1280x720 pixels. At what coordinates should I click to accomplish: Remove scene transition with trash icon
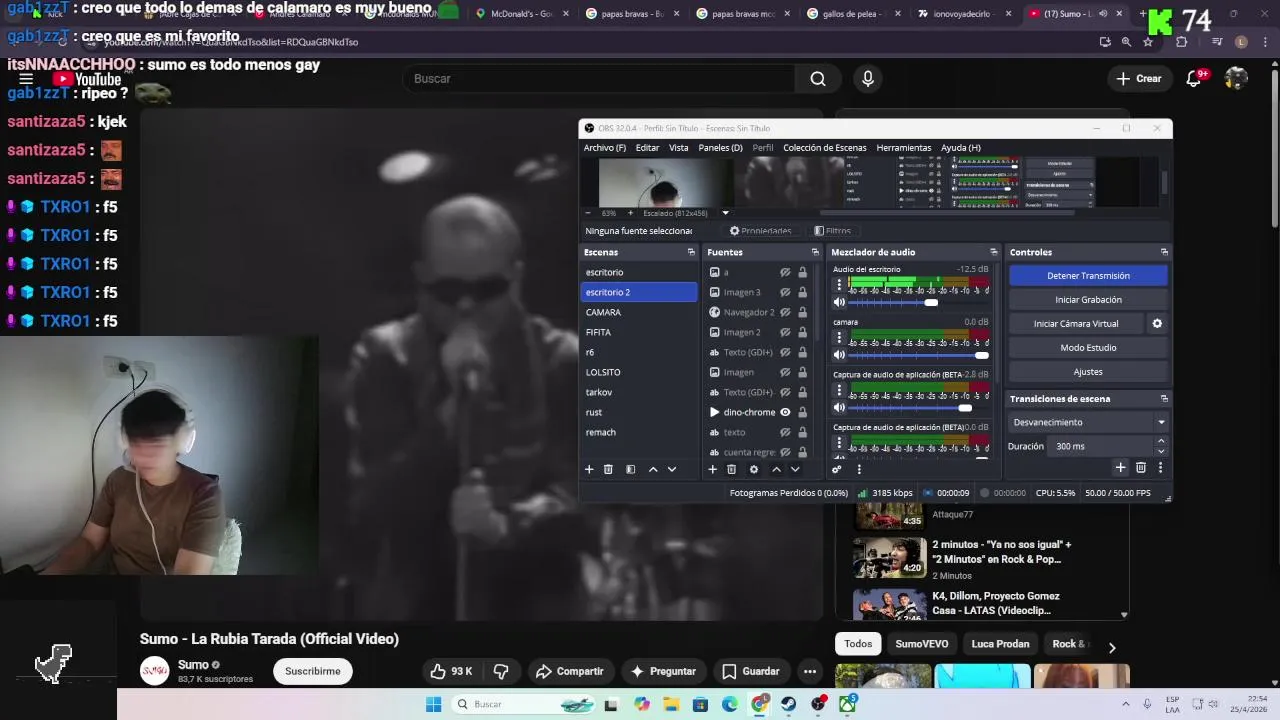[1141, 467]
